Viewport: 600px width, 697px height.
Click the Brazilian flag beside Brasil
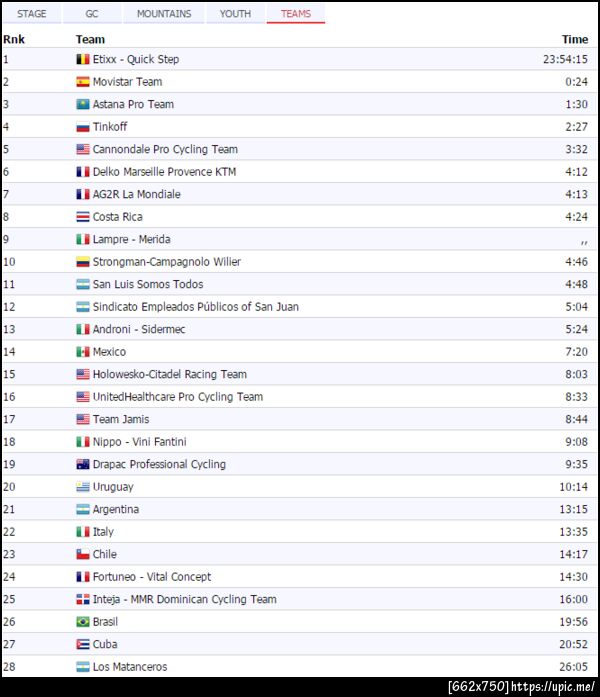point(83,622)
